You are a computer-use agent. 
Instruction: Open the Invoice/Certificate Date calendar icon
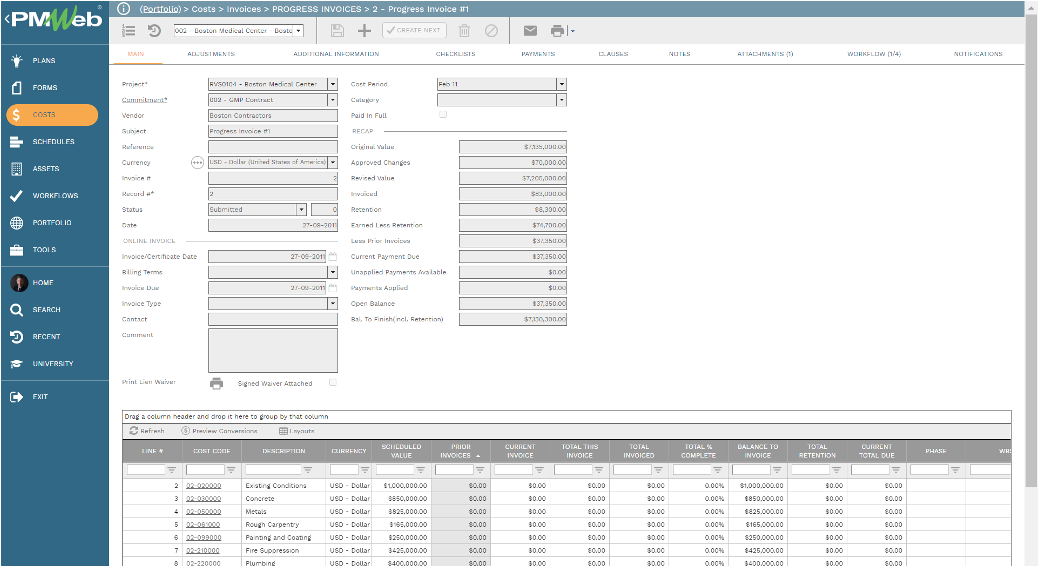(333, 257)
